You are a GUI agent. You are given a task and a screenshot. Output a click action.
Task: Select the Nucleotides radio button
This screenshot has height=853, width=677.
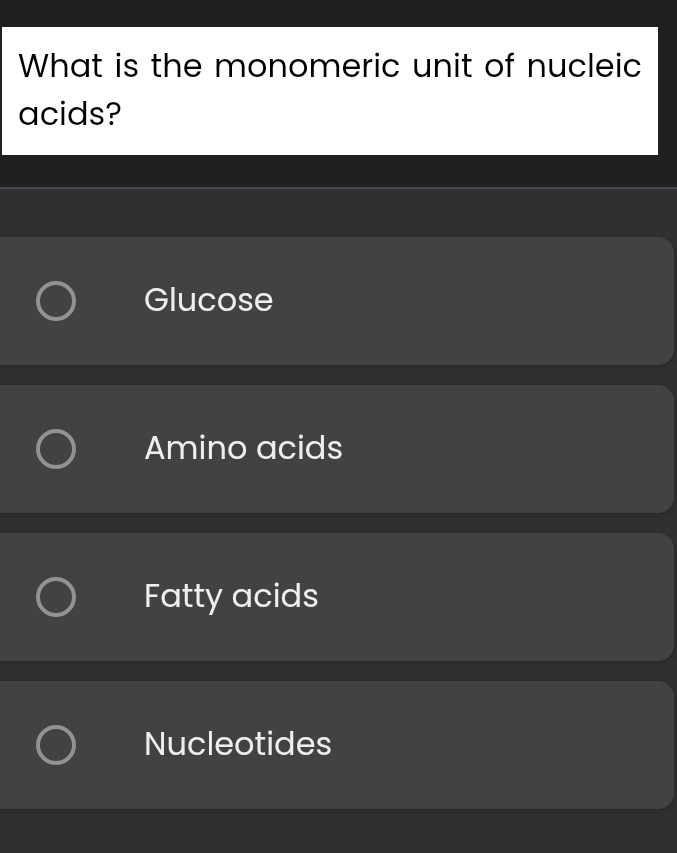(x=56, y=744)
